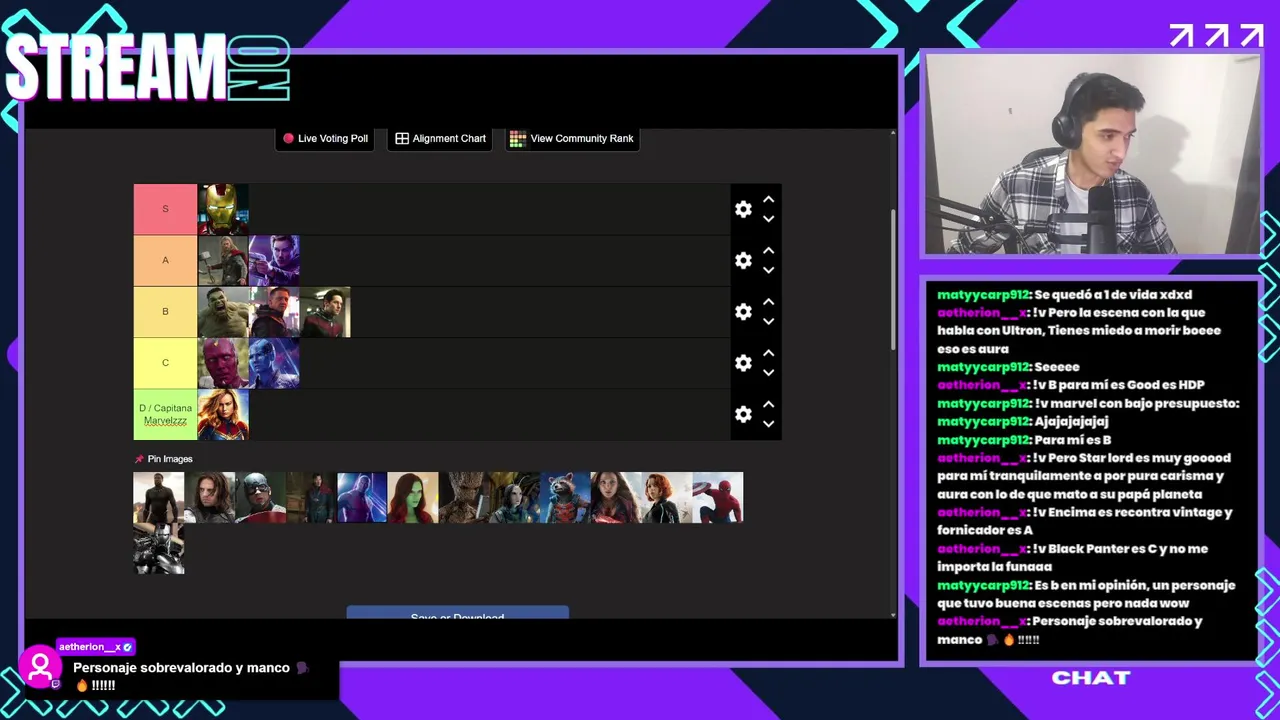Pick the Doctor Strange image from the pool
Viewport: 1280px width, 720px height.
point(311,497)
